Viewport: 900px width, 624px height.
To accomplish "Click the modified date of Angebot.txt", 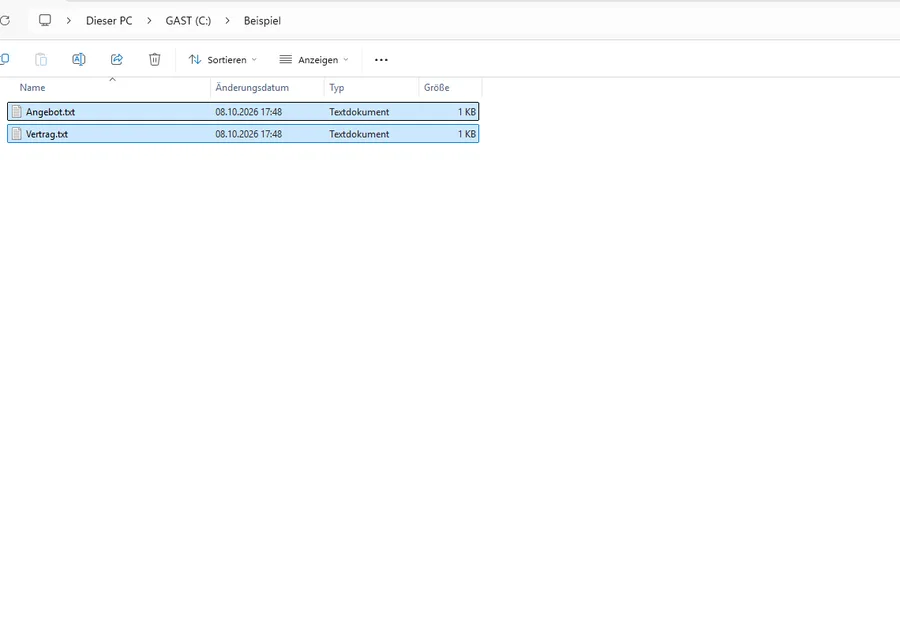I will (249, 112).
